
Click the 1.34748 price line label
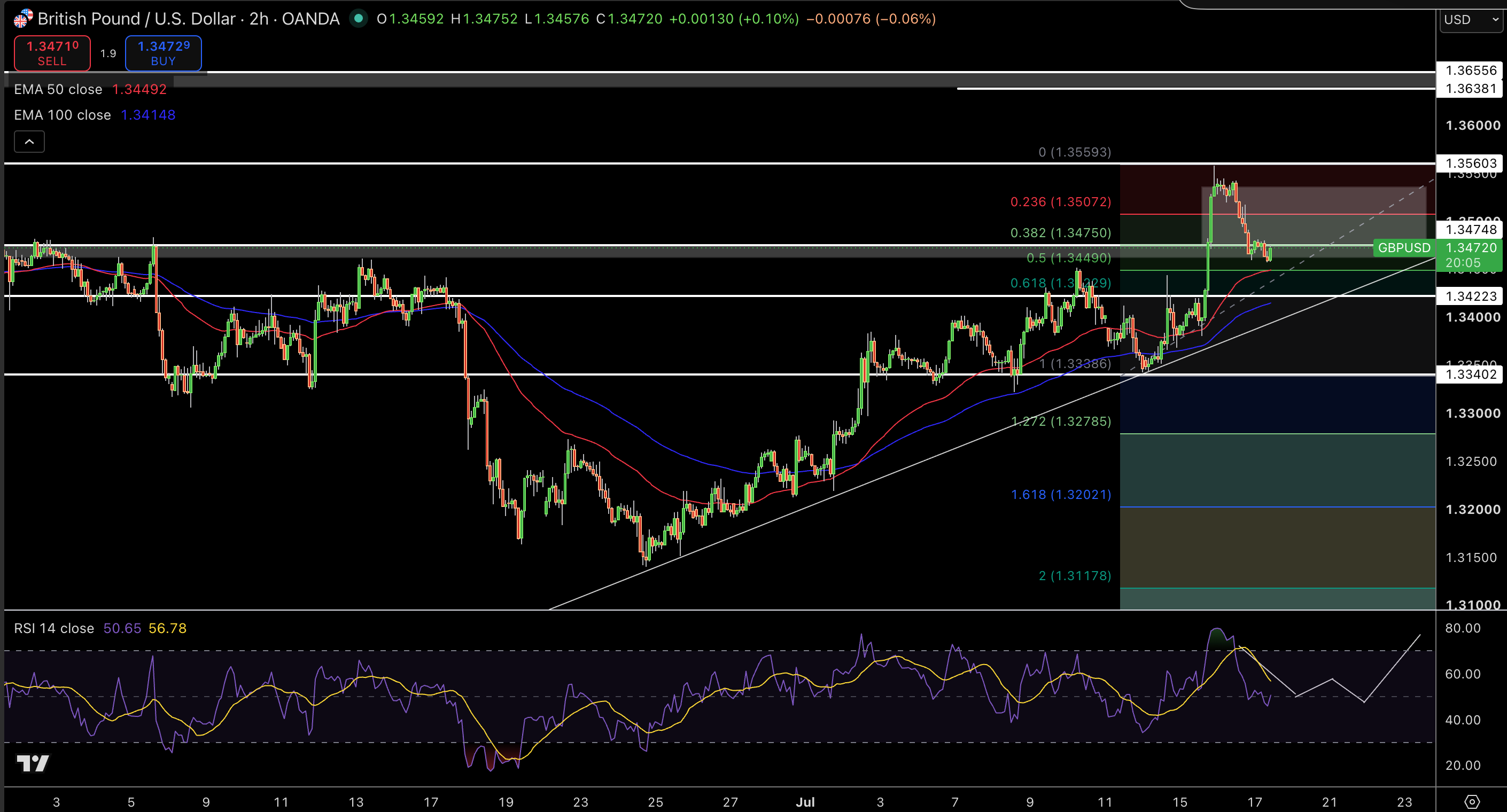pos(1471,230)
